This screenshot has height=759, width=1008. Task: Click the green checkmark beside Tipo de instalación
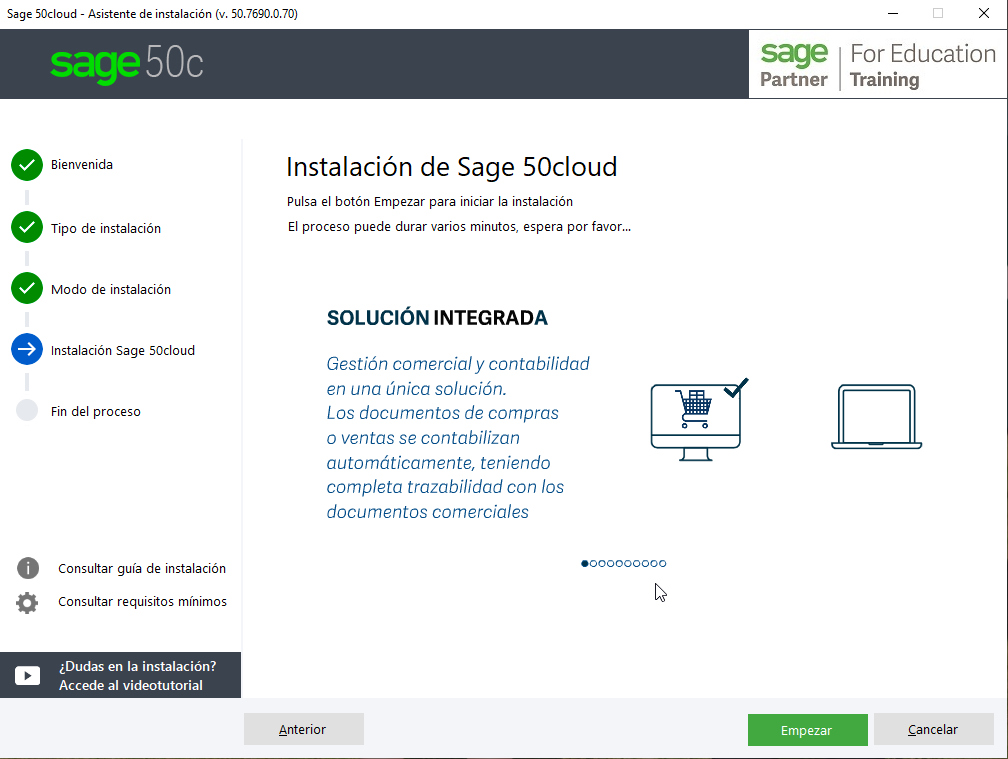point(27,228)
